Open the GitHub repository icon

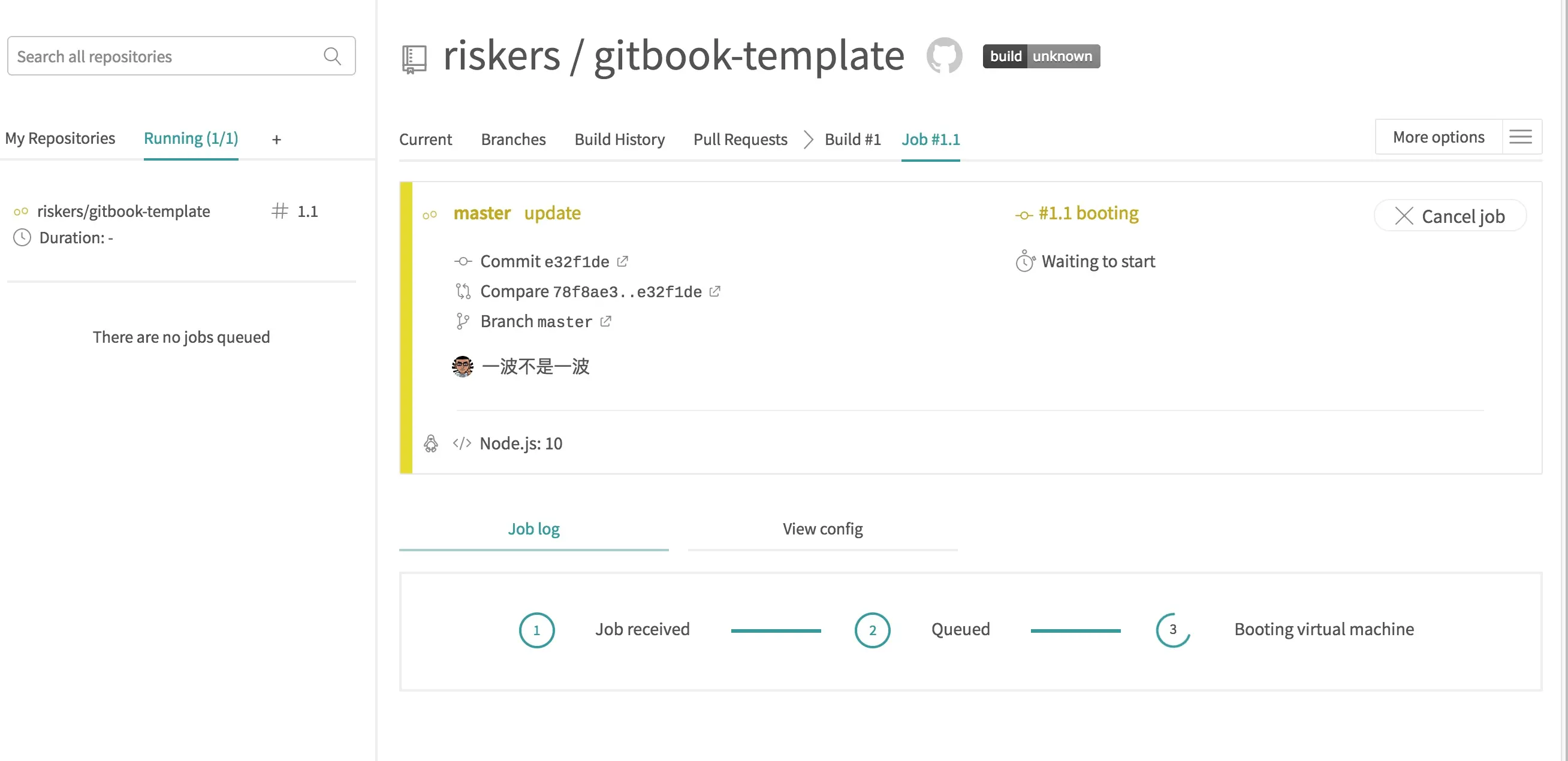pos(943,55)
